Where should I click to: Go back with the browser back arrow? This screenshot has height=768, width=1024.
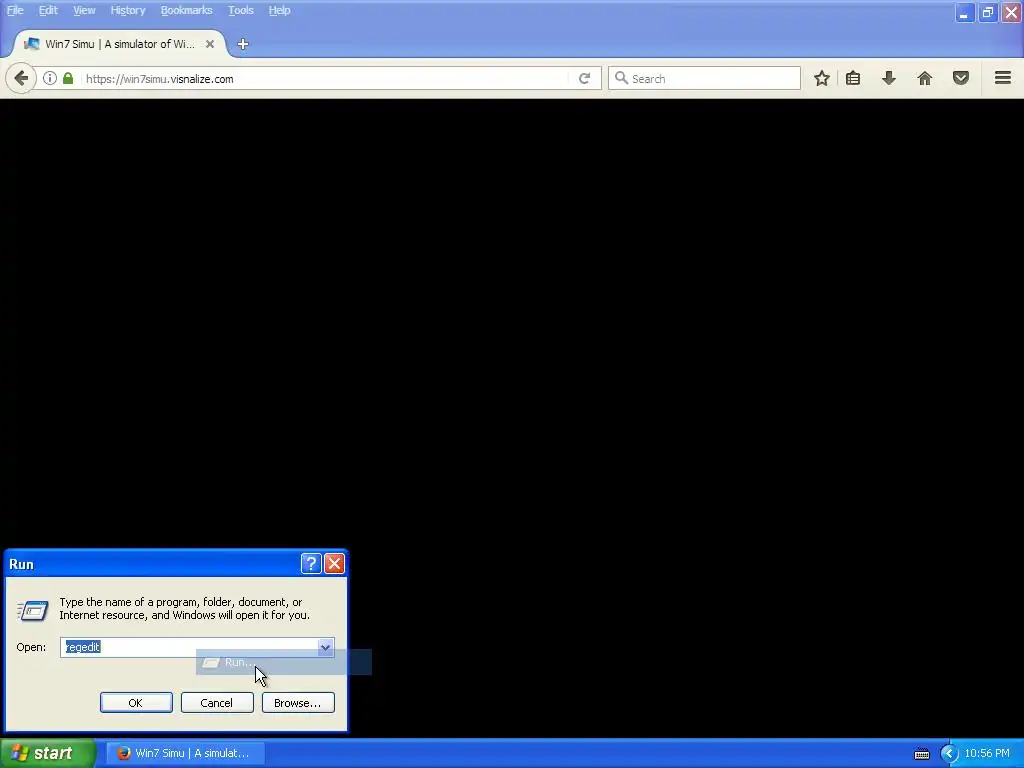coord(21,79)
